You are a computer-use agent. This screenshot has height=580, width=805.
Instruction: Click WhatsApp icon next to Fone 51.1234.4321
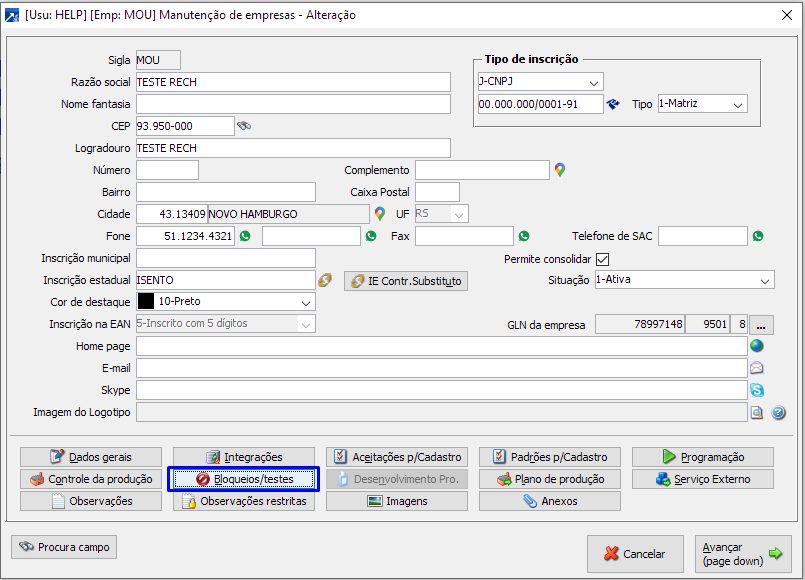(244, 236)
